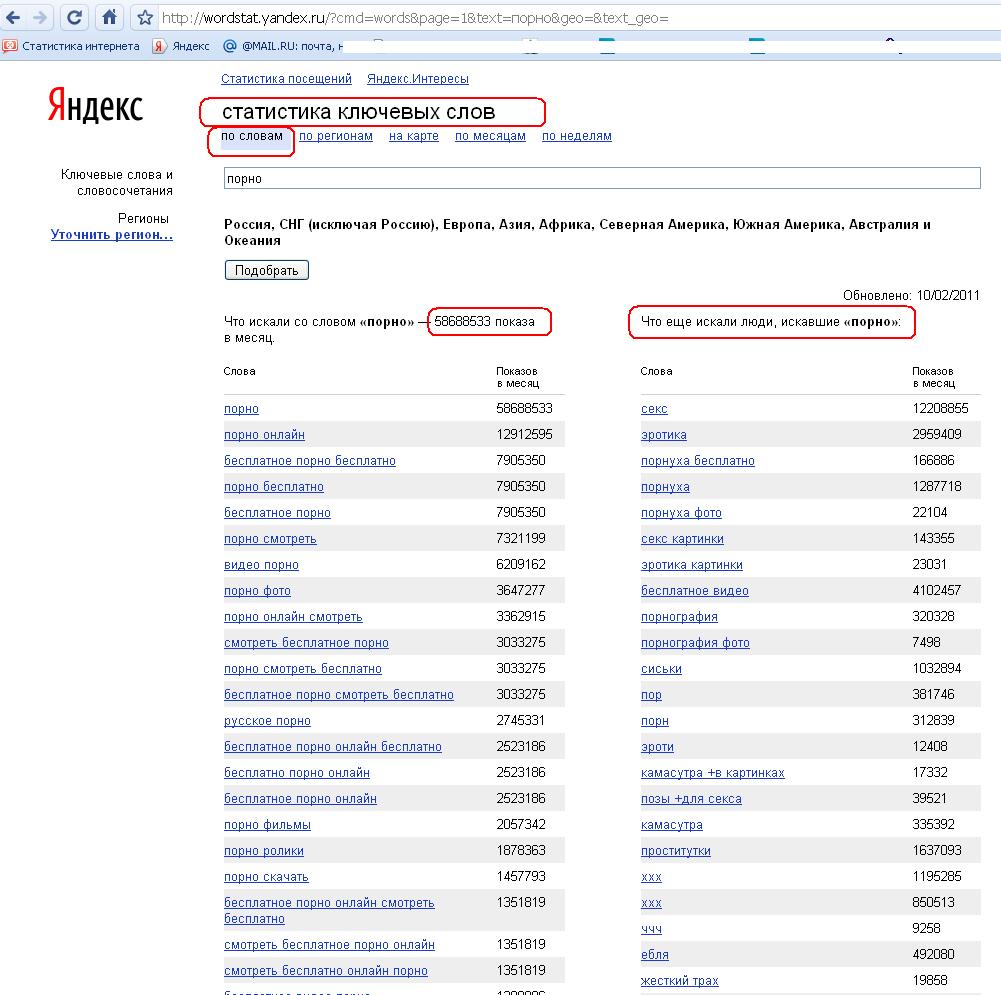Open the "эротика картинки" related link

[x=692, y=565]
